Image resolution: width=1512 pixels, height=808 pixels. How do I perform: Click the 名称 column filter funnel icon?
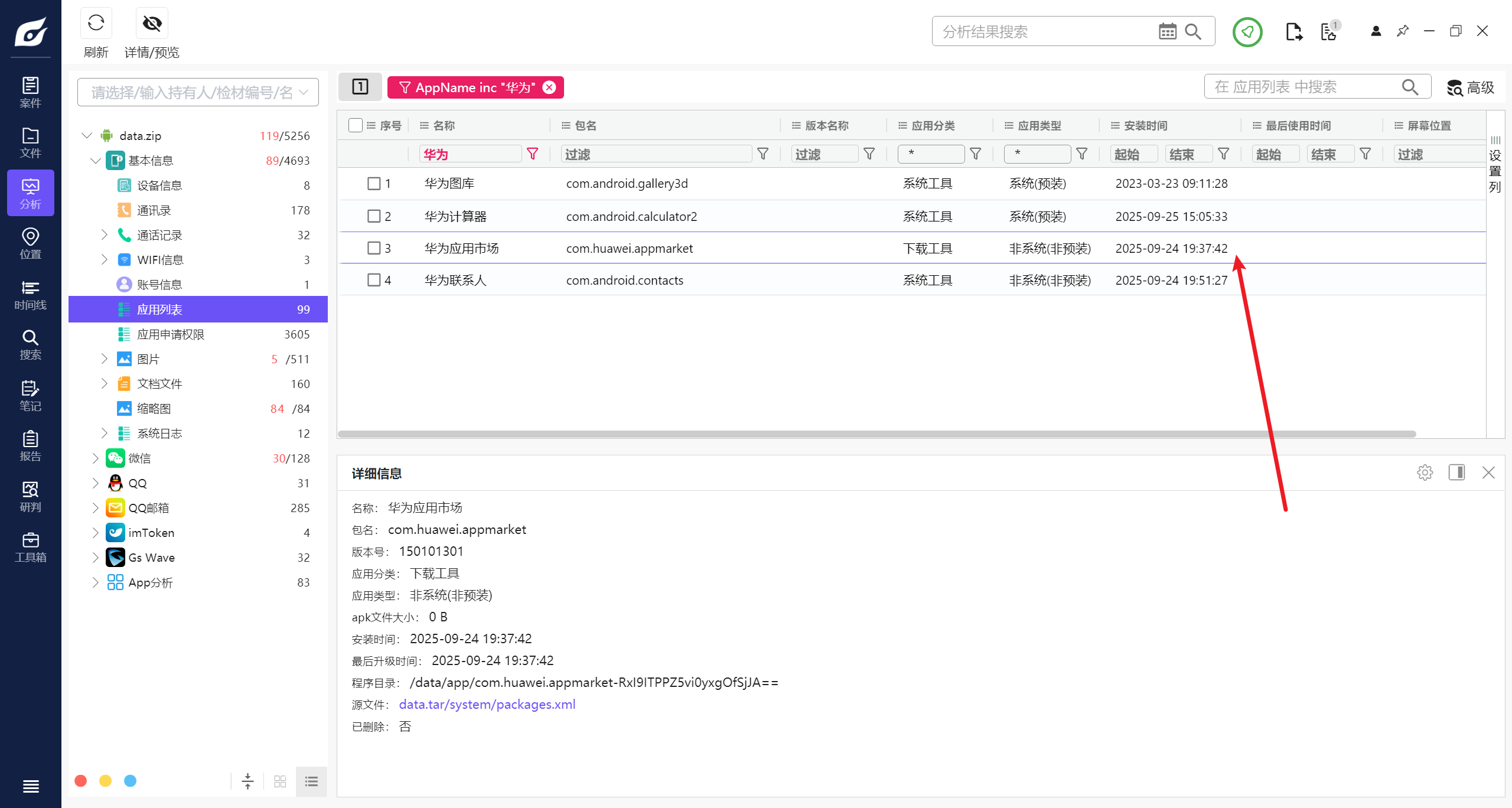[x=533, y=154]
